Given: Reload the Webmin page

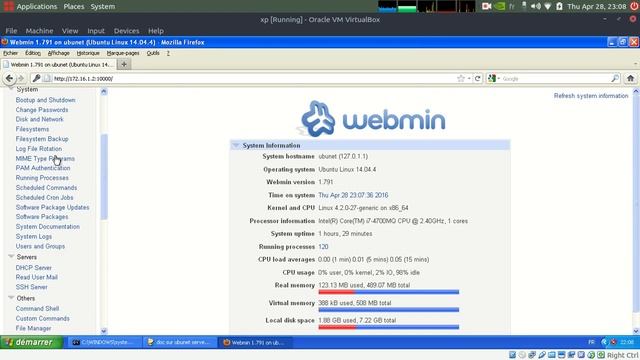Looking at the screenshot, I should click(478, 78).
